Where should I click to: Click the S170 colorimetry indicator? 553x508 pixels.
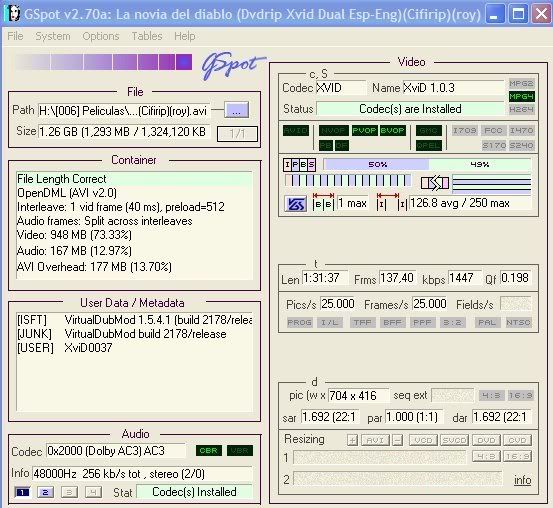point(494,145)
